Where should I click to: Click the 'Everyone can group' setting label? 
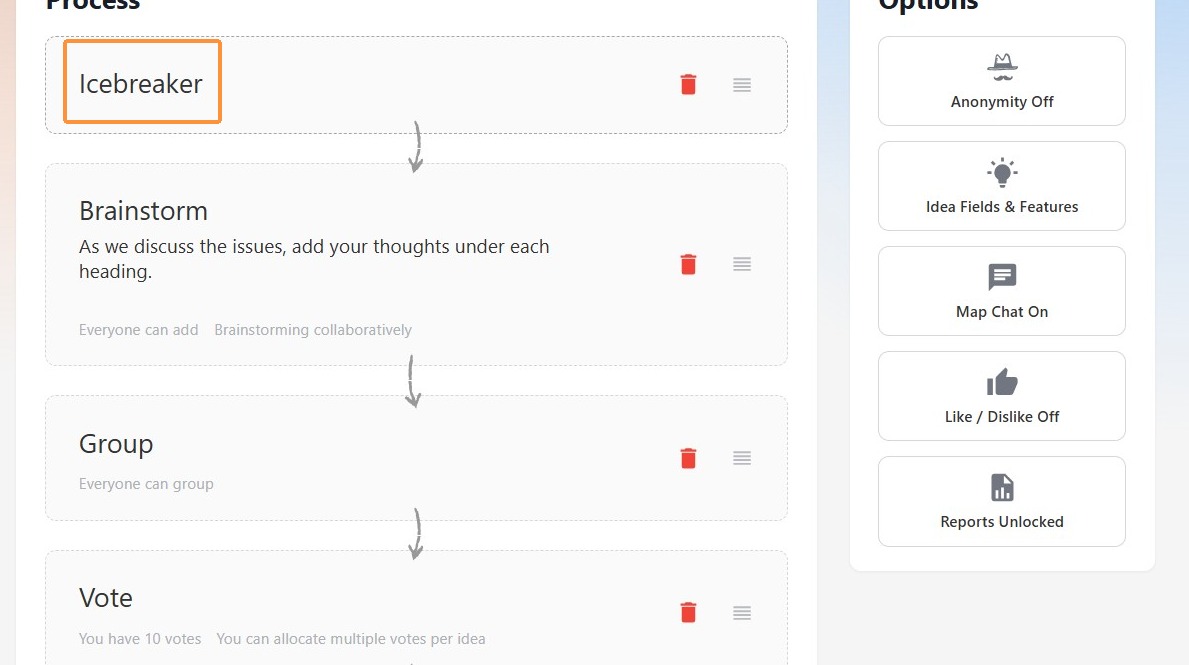pos(146,484)
